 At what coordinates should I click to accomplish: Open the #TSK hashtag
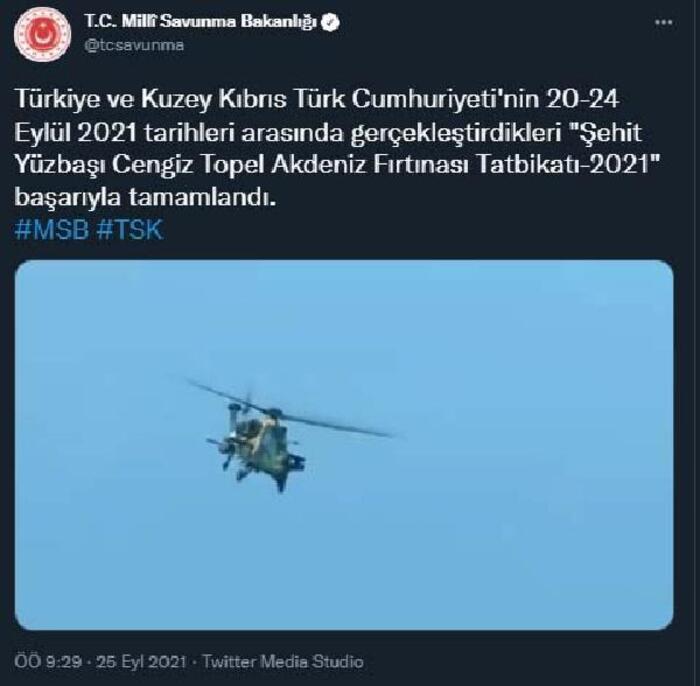(129, 230)
